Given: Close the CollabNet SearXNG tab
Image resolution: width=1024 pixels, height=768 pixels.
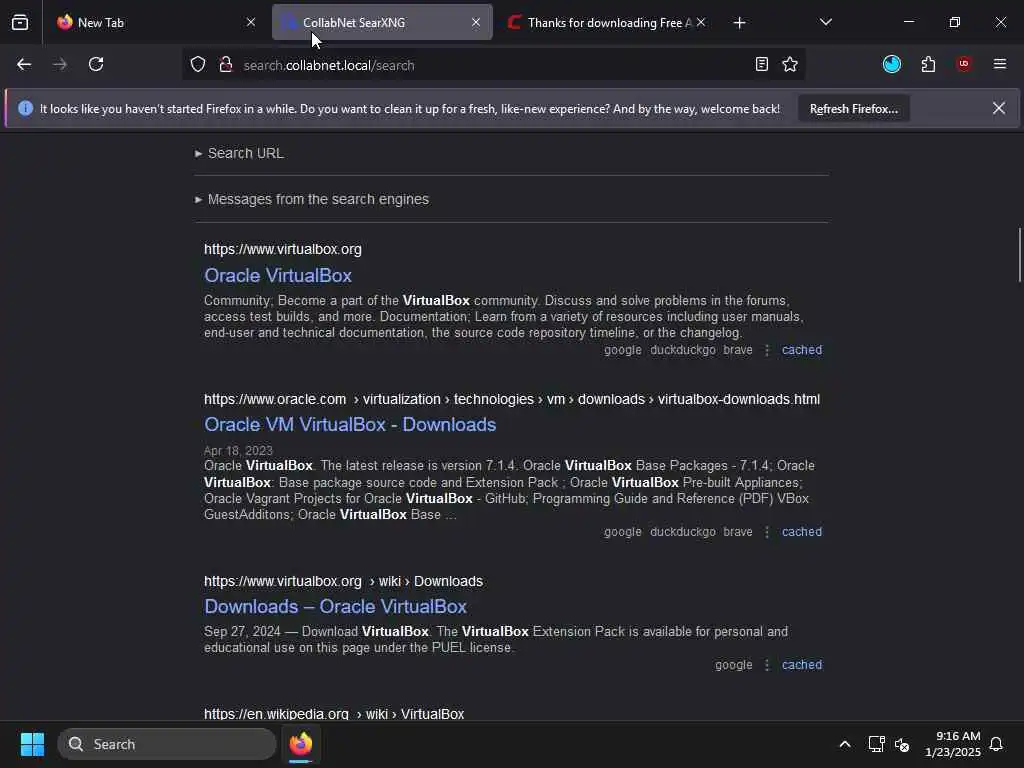Looking at the screenshot, I should pos(476,22).
